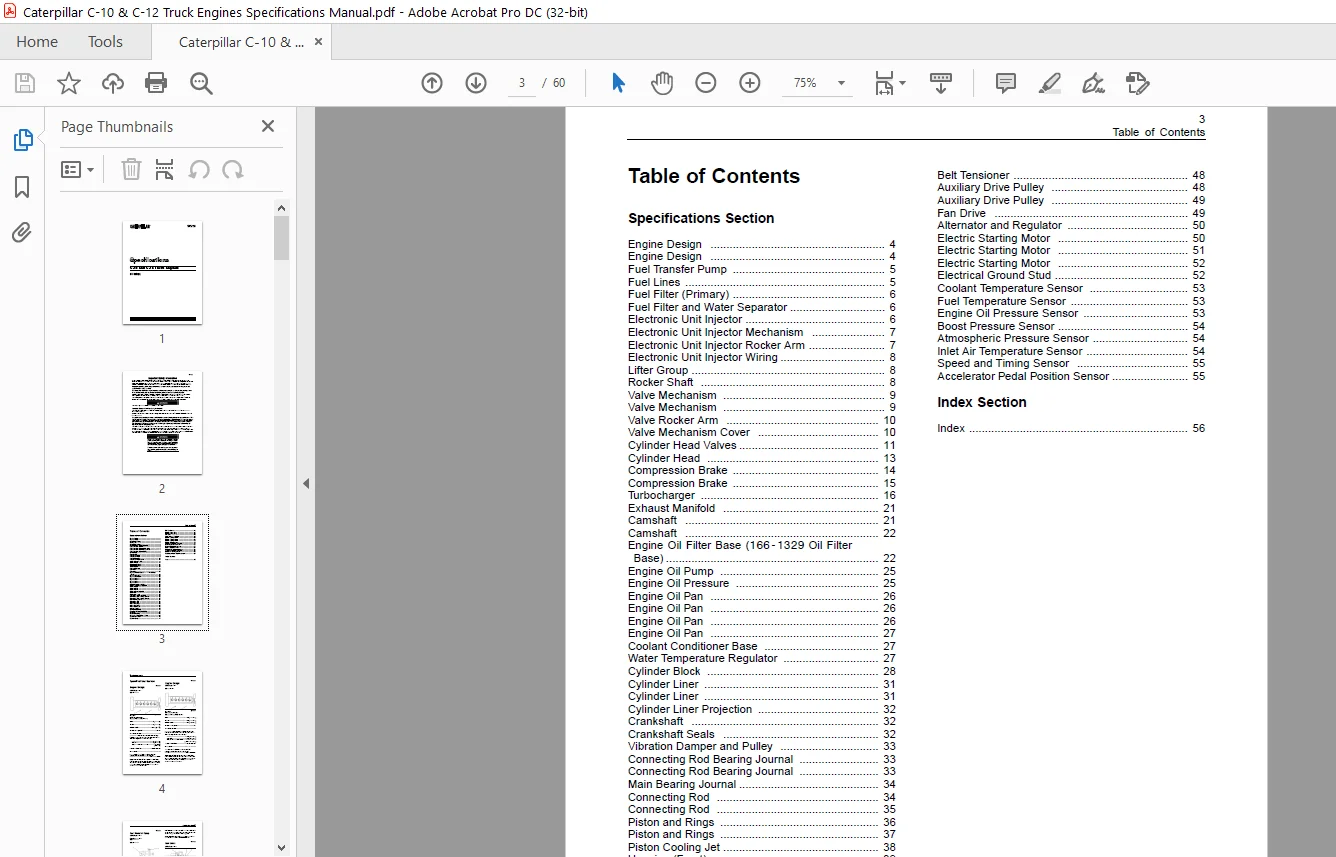1336x857 pixels.
Task: Click the Specifications Section heading
Action: point(701,219)
